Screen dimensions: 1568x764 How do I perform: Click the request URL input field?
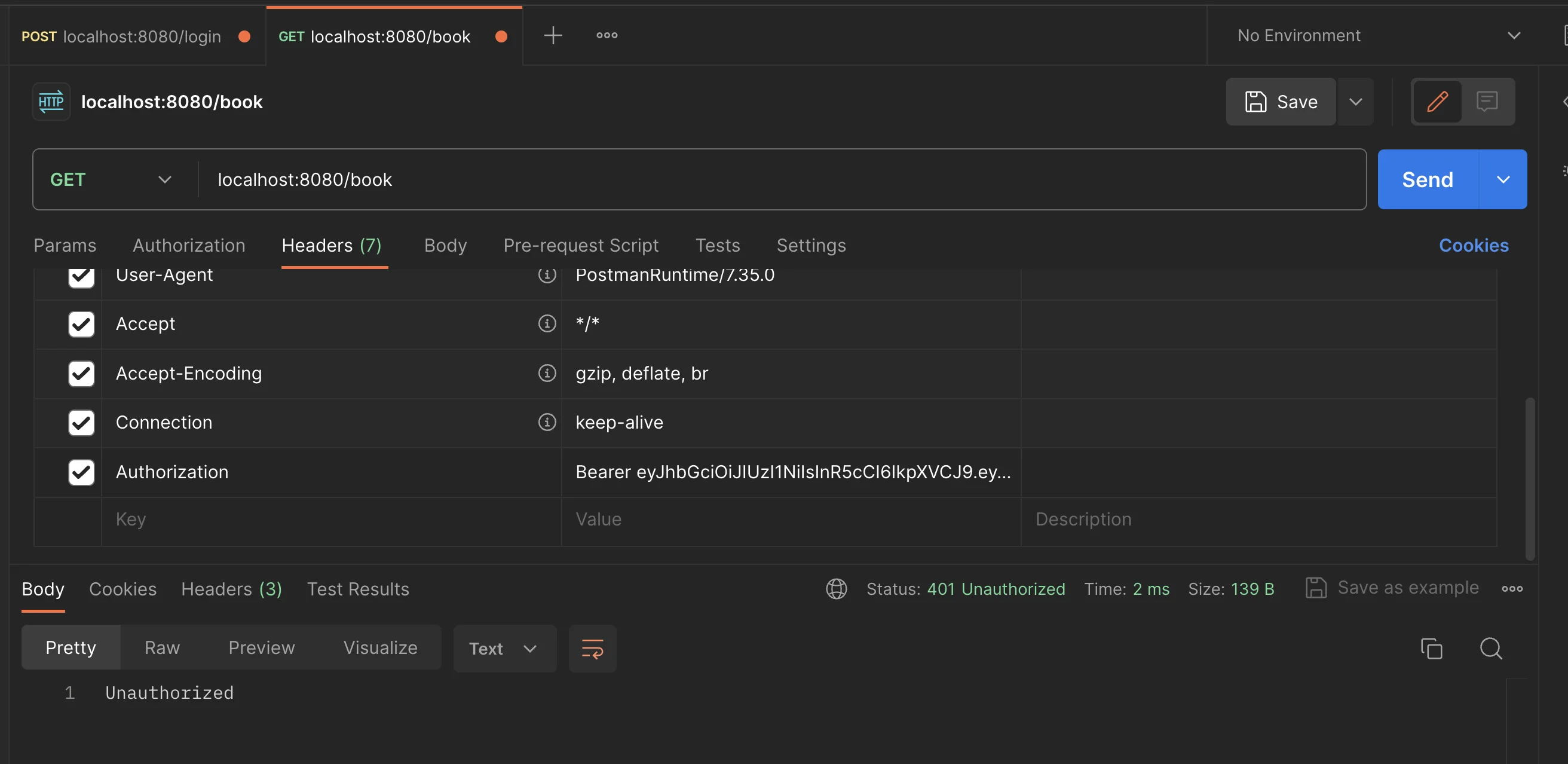click(x=782, y=179)
